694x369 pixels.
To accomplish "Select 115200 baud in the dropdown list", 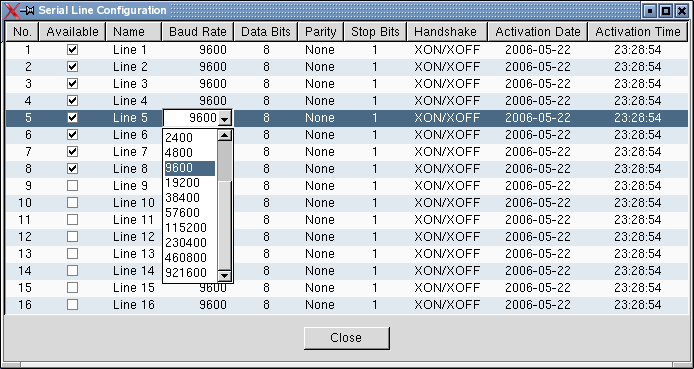I will (x=190, y=228).
